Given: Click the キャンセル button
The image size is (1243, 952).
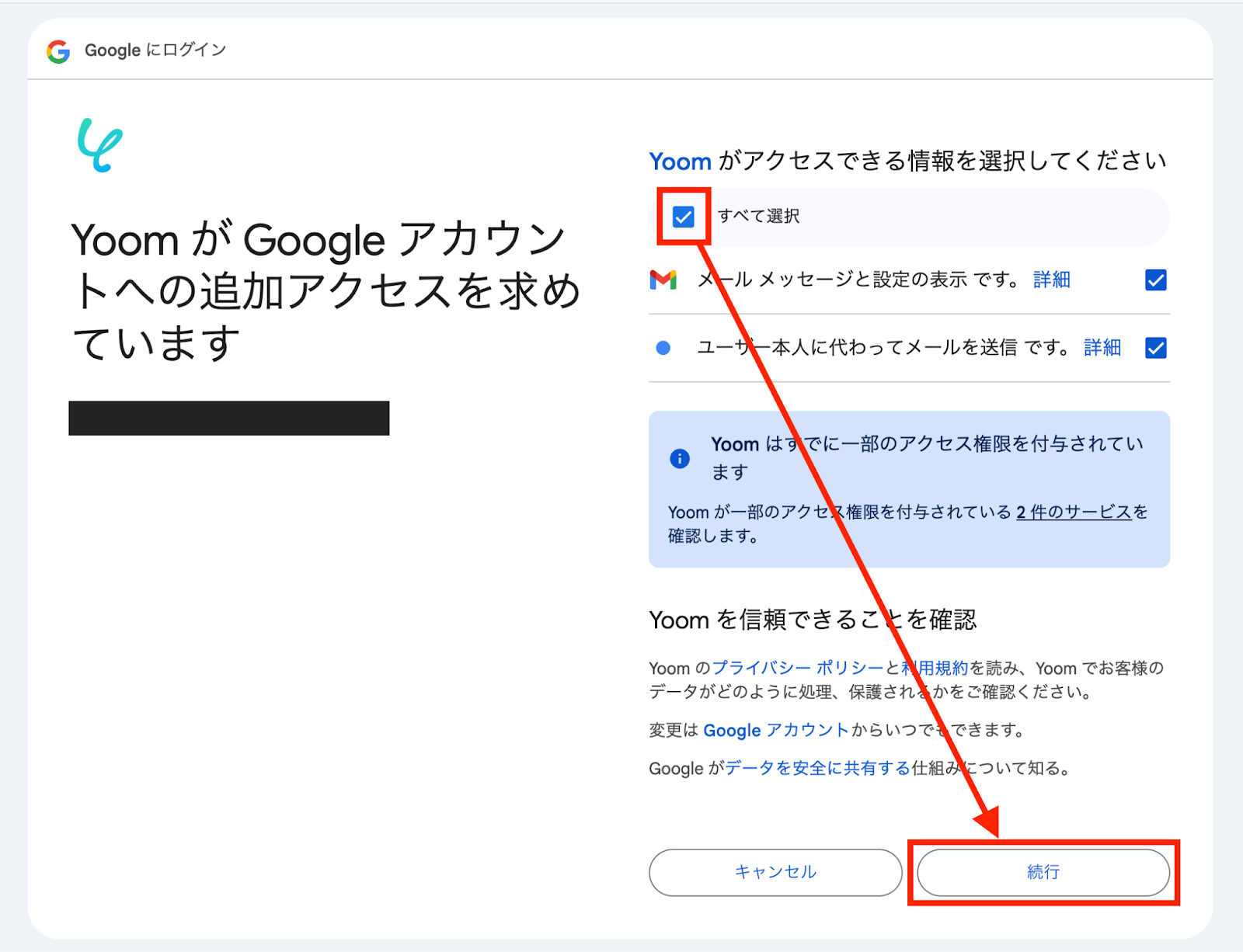Looking at the screenshot, I should pos(775,872).
